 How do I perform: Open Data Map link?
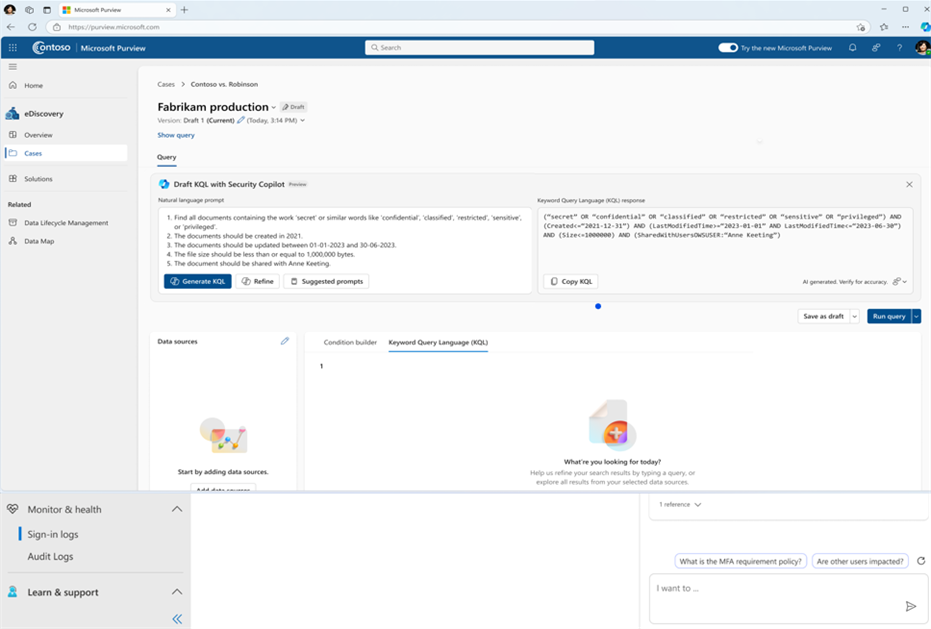point(39,241)
